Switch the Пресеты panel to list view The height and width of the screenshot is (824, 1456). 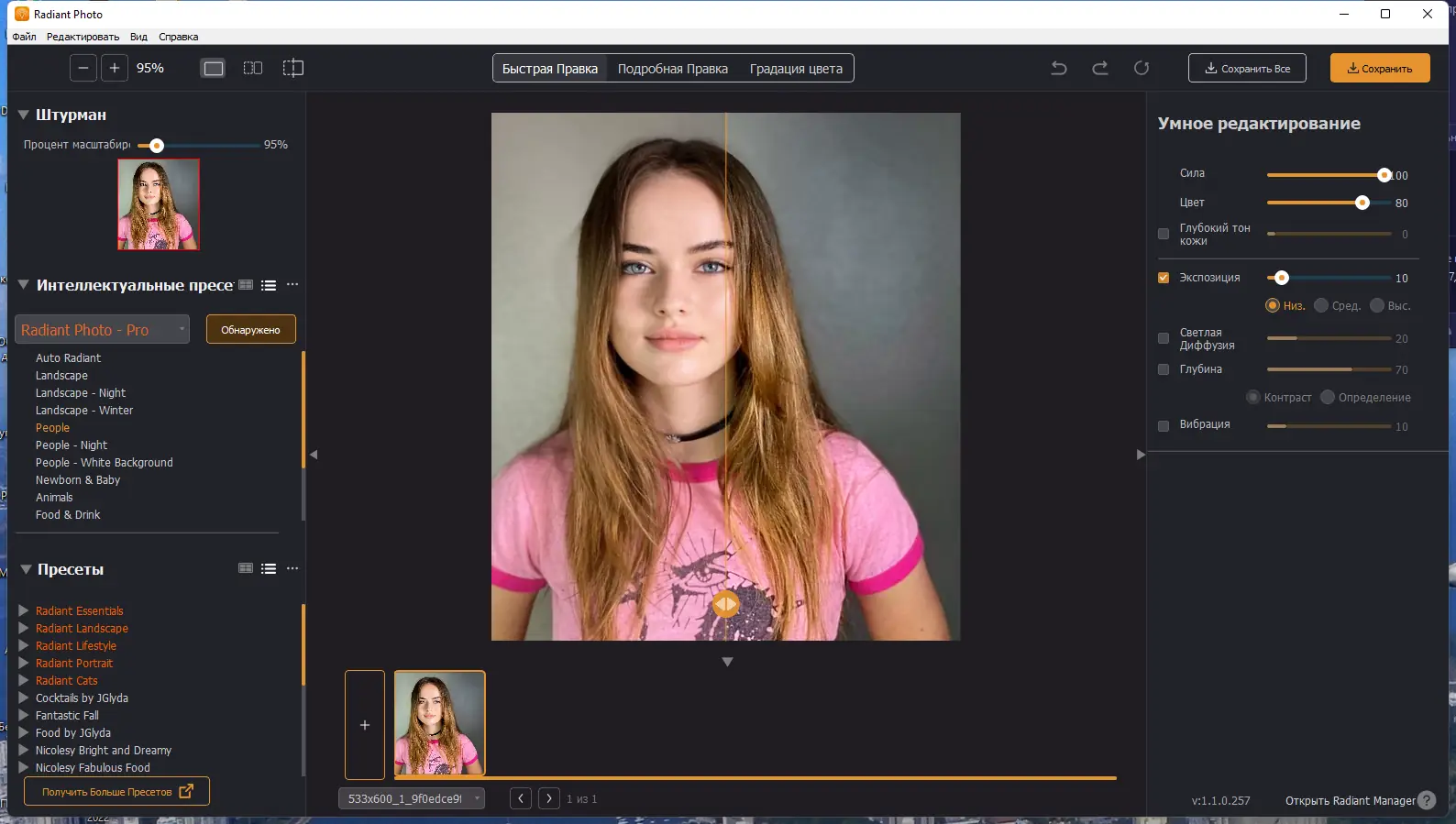click(269, 568)
